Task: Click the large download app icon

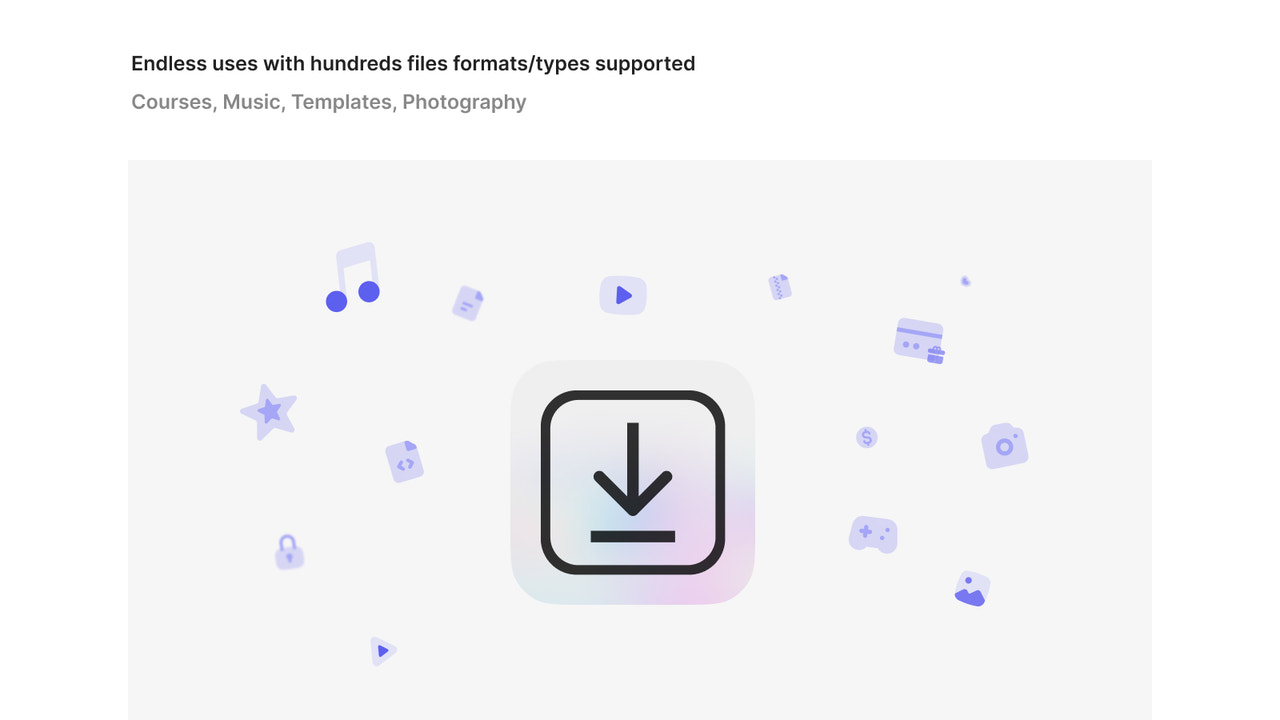Action: click(x=632, y=482)
